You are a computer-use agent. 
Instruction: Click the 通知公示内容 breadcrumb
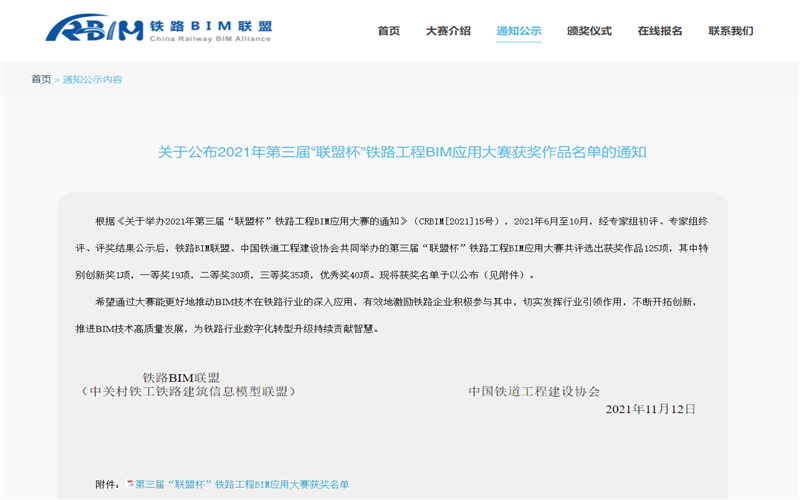(92, 79)
